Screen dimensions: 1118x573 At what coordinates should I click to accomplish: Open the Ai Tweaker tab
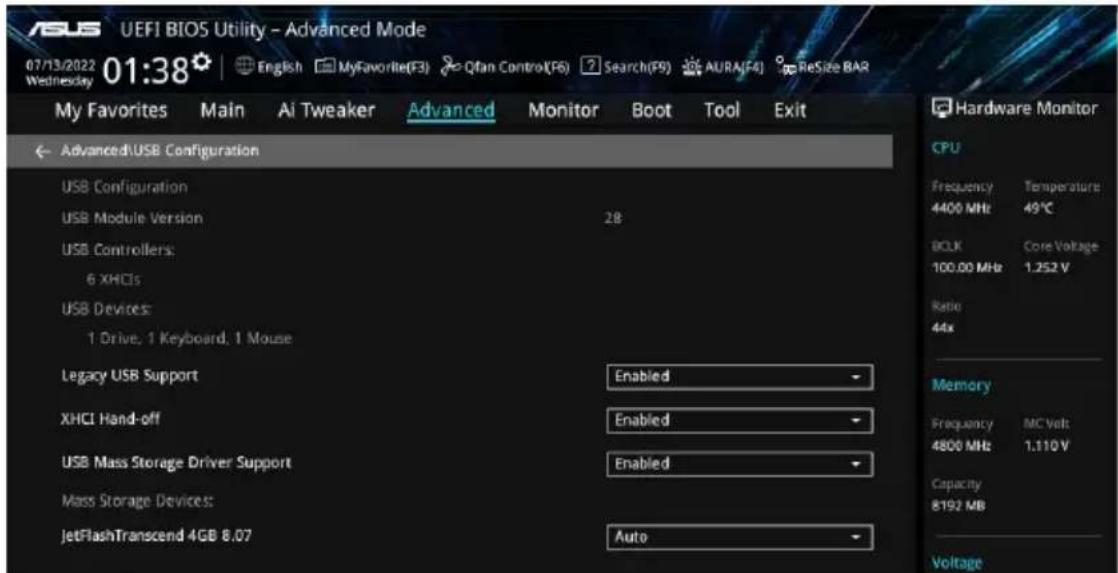(x=326, y=110)
